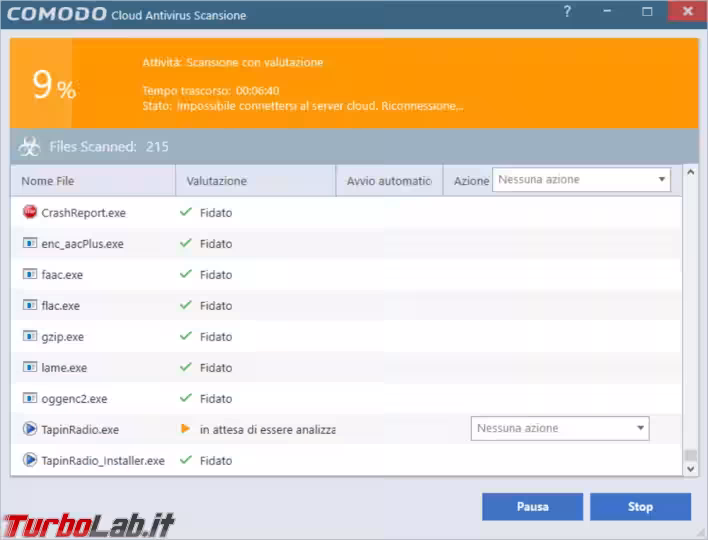Image resolution: width=708 pixels, height=540 pixels.
Task: Click the green checkmark for TapinRadio_Installer.exe
Action: [186, 460]
